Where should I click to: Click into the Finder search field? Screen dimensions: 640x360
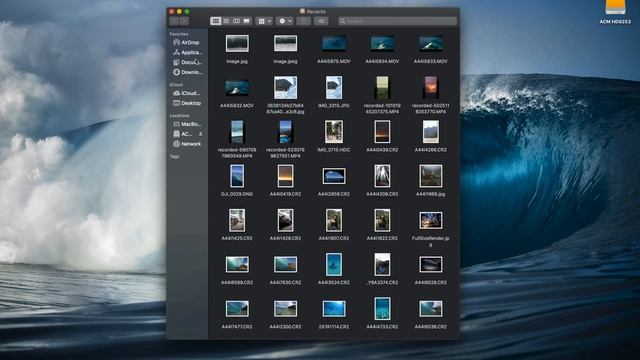(x=397, y=21)
